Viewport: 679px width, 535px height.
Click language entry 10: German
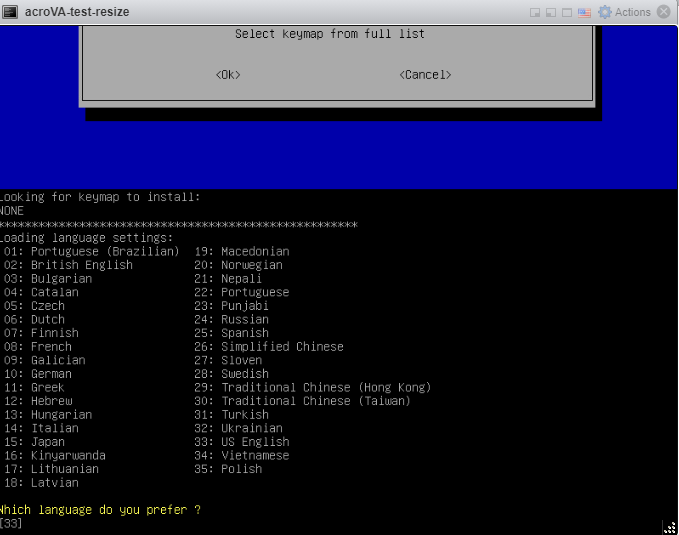tap(38, 374)
